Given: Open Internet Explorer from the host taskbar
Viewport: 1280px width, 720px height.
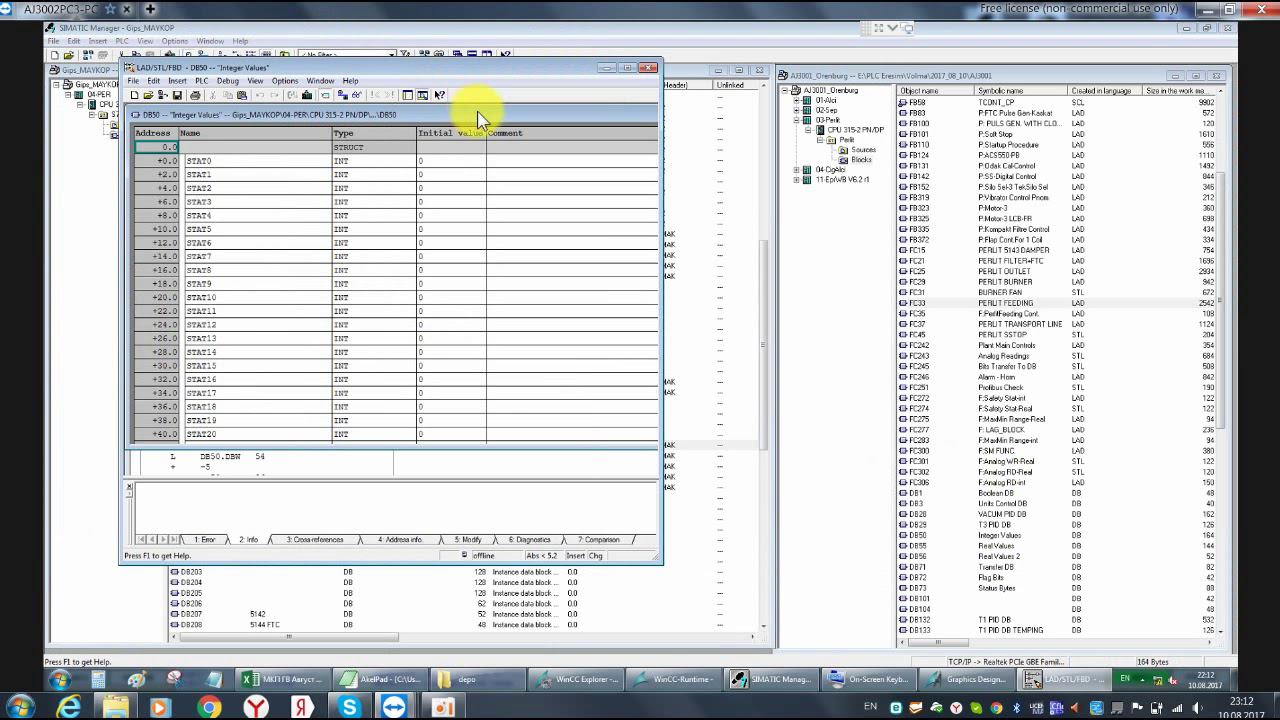Looking at the screenshot, I should 69,708.
